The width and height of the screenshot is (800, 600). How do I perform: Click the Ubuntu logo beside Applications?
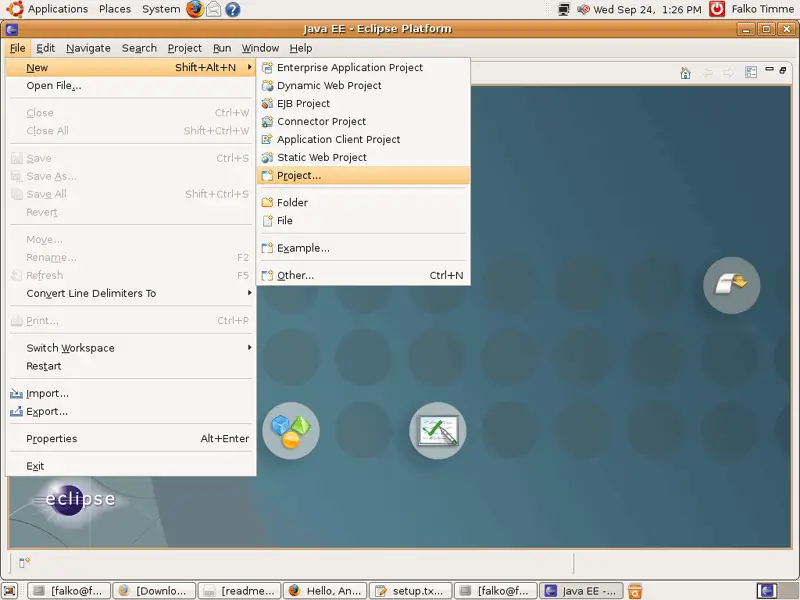point(14,9)
